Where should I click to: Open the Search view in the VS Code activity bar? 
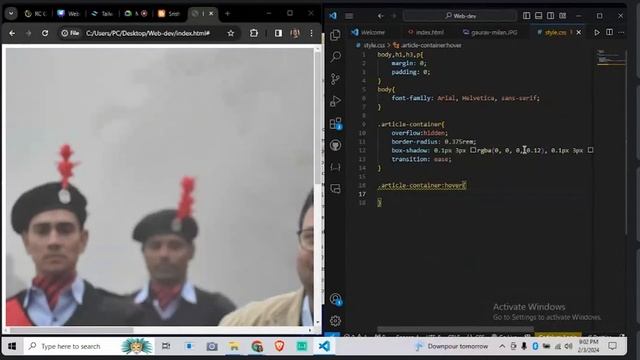point(336,56)
